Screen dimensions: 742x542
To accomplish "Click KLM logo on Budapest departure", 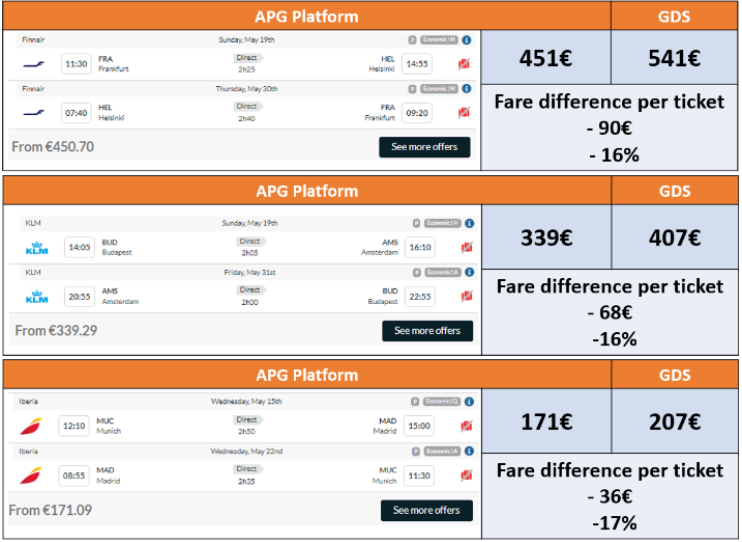I will (x=37, y=248).
